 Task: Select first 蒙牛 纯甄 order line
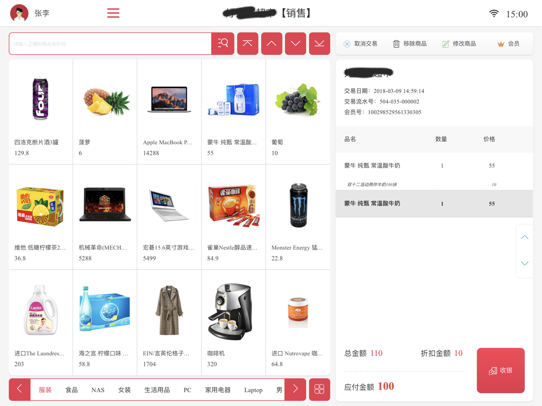click(x=434, y=166)
